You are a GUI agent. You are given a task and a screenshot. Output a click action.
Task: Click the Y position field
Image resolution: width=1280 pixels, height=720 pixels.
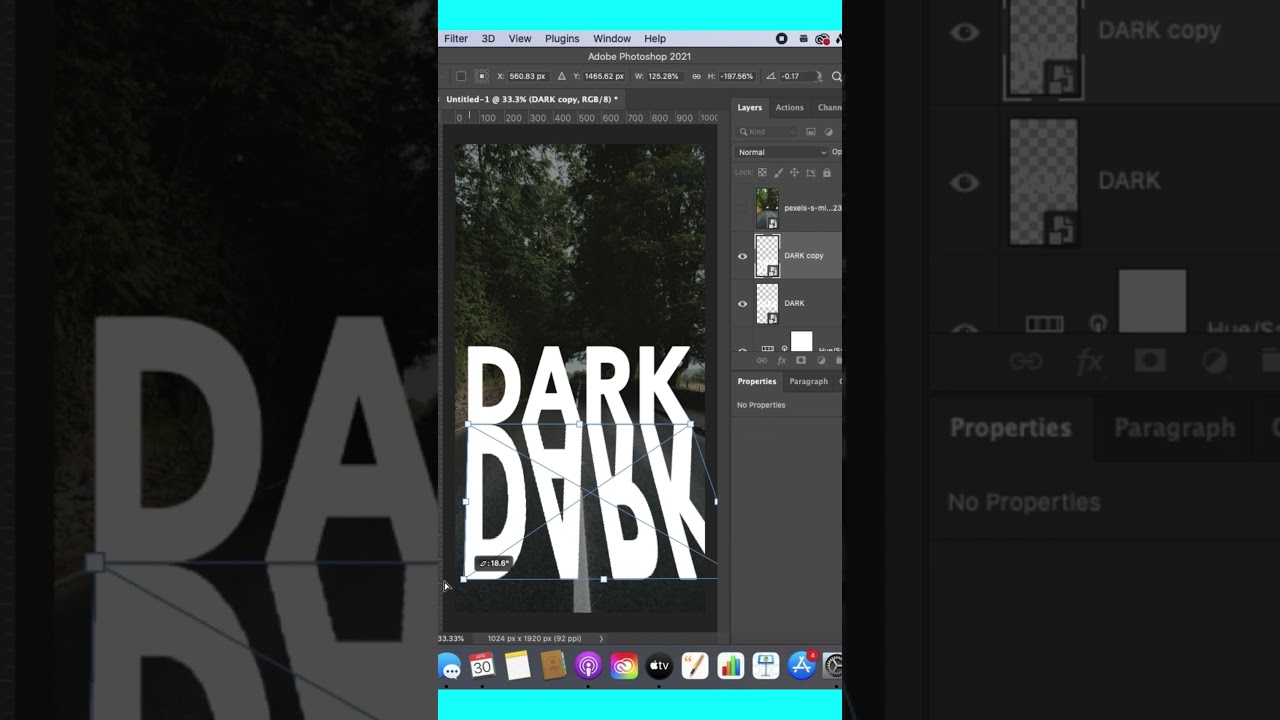point(604,76)
